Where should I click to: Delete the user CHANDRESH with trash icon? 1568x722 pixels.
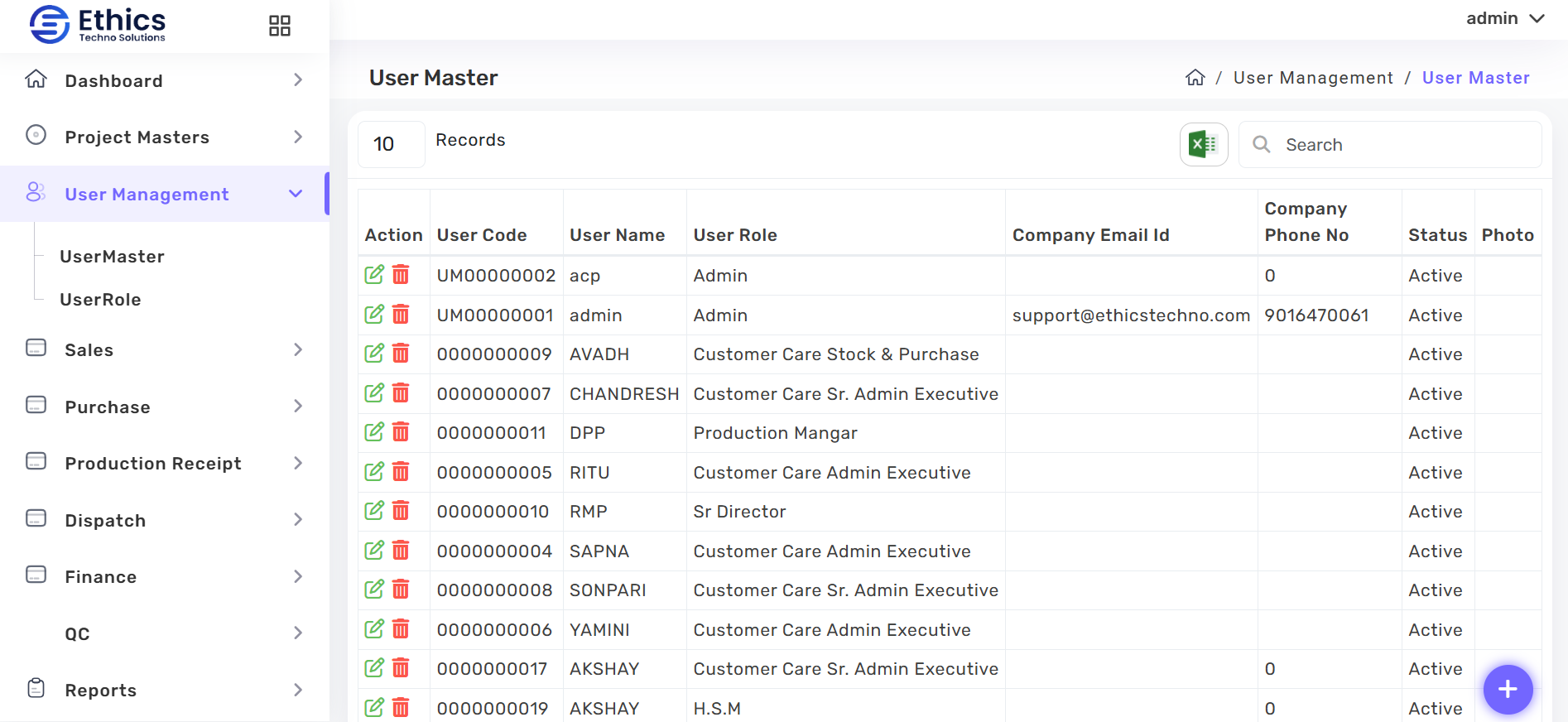[x=401, y=393]
